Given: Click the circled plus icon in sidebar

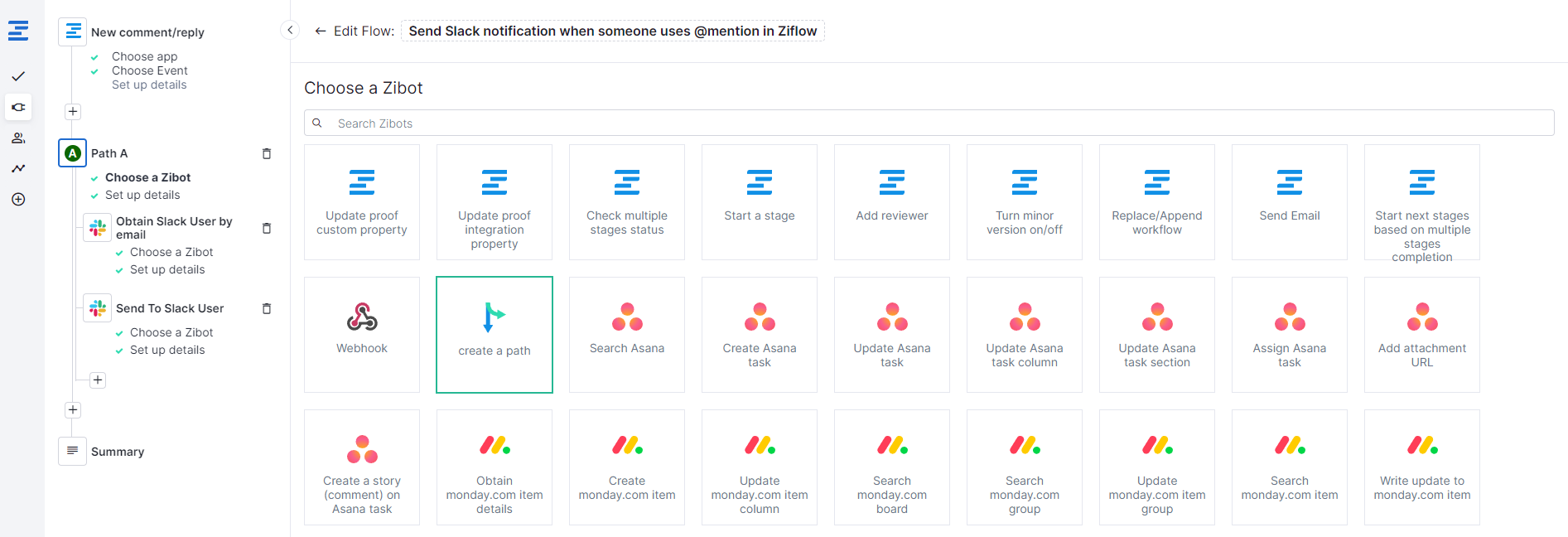Looking at the screenshot, I should pos(18,199).
